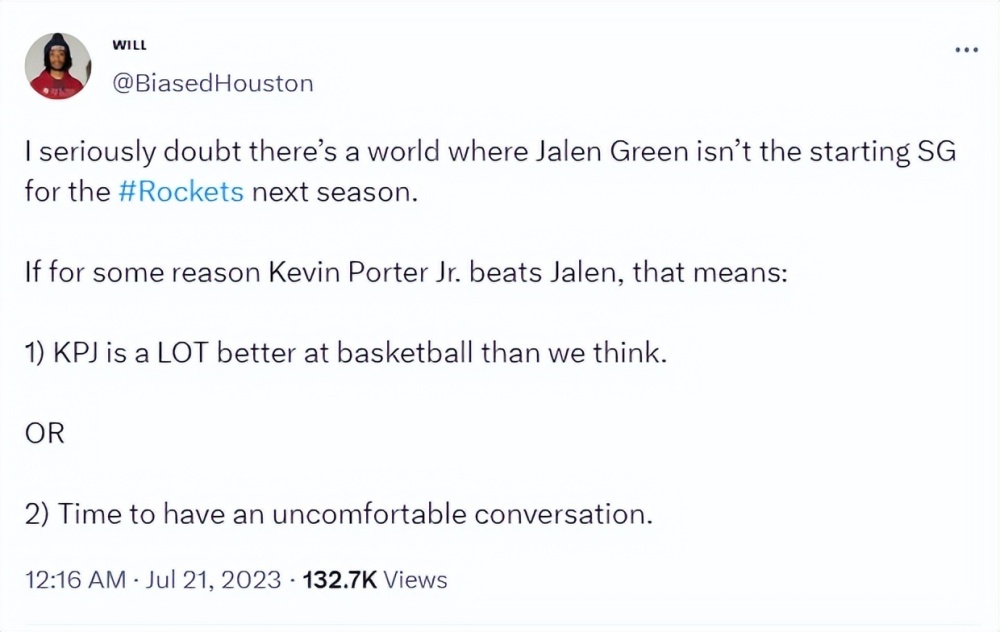Click the word Views in footer

pyautogui.click(x=416, y=579)
